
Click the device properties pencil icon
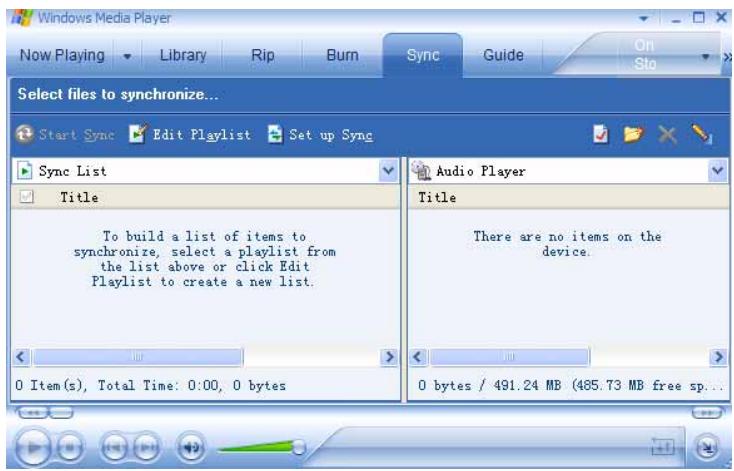point(702,134)
